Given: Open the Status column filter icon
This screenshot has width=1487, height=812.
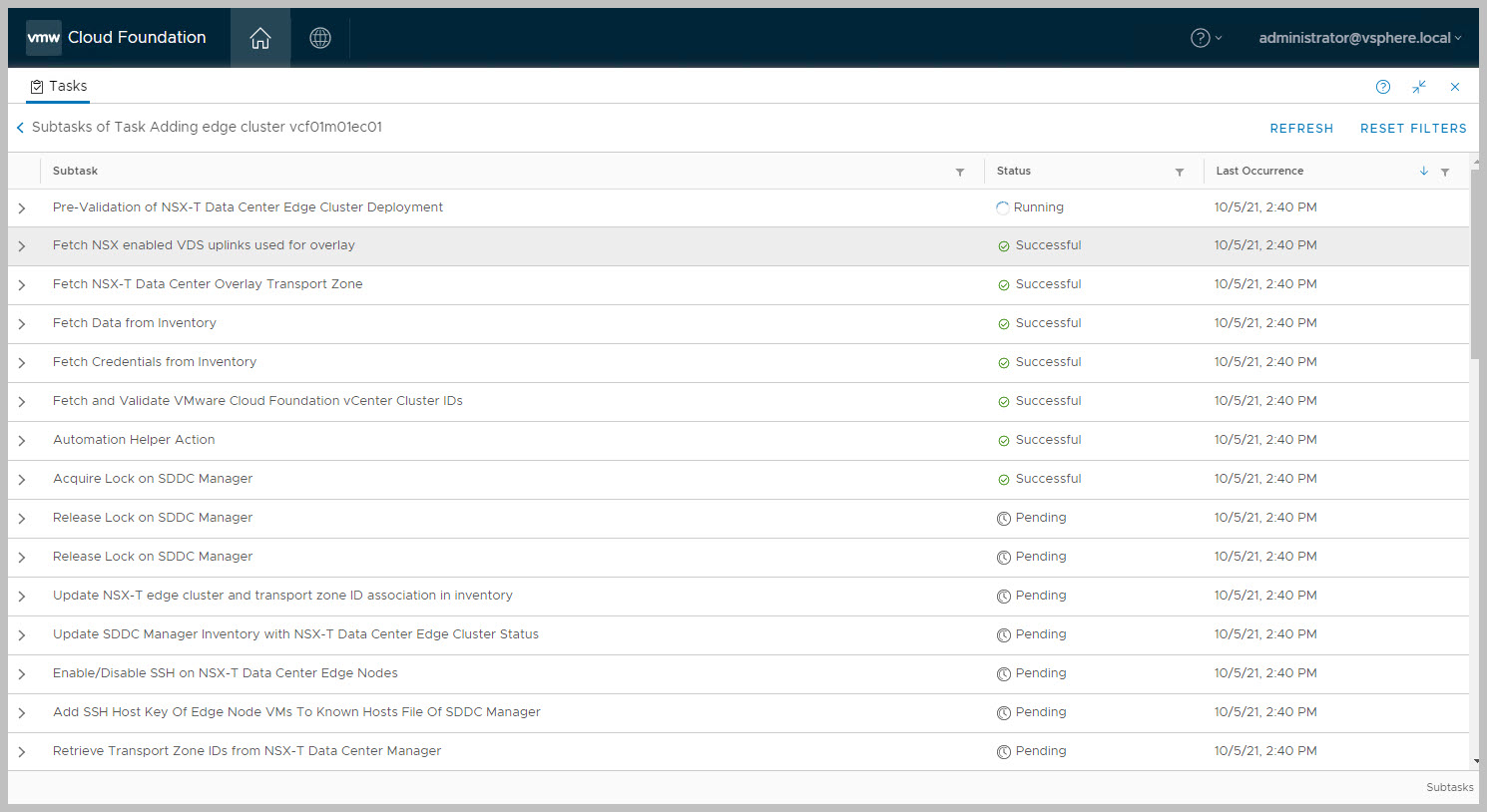Looking at the screenshot, I should pos(1180,172).
